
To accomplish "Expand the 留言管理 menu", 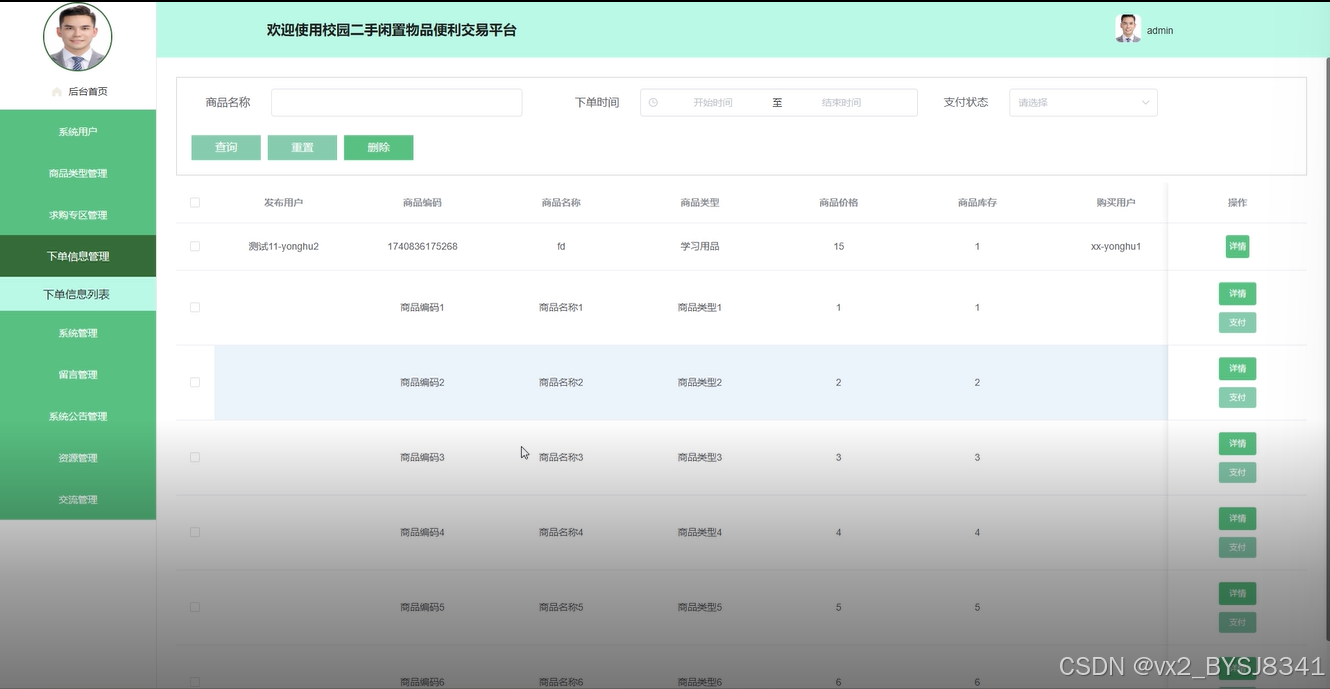I will (x=78, y=375).
